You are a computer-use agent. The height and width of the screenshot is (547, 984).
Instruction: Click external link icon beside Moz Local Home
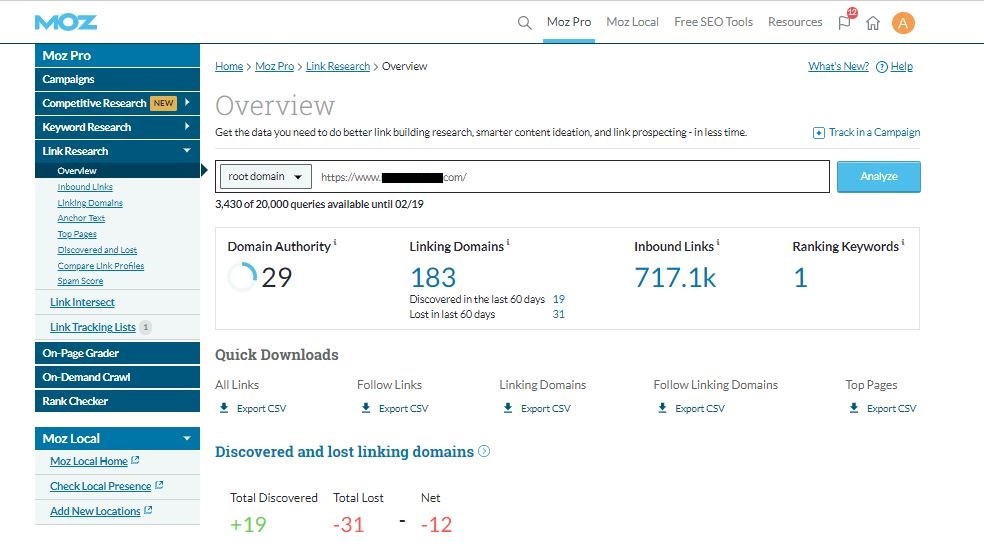tap(135, 460)
